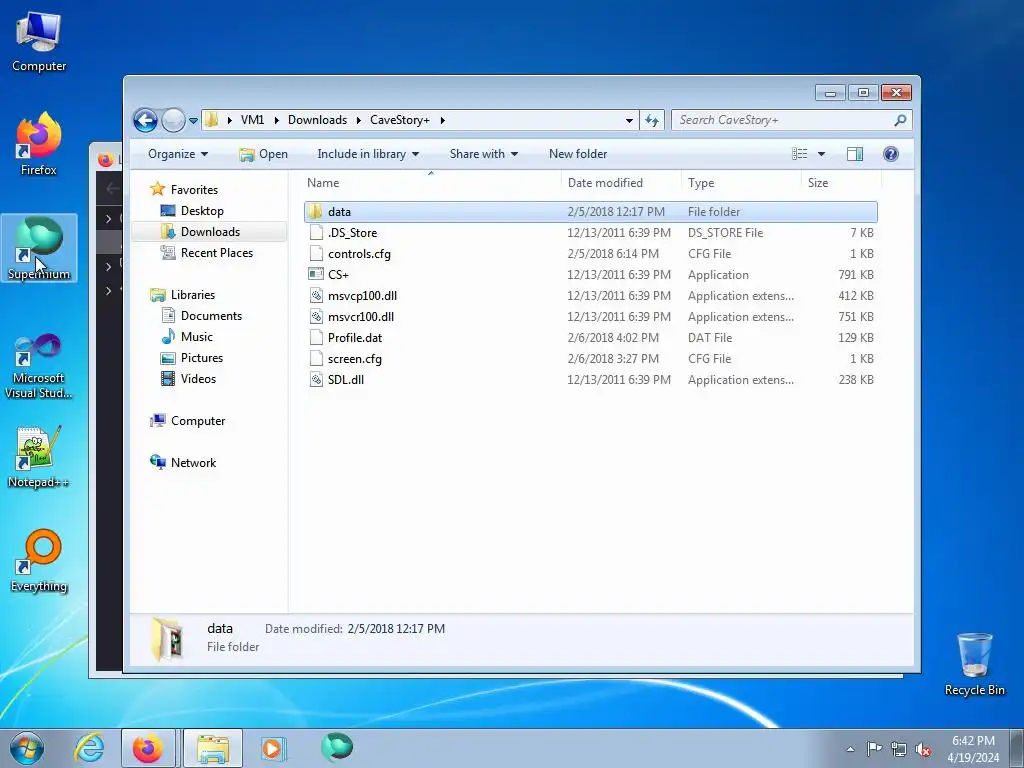Open Downloads in the navigation pane
Viewport: 1024px width, 768px height.
click(210, 232)
